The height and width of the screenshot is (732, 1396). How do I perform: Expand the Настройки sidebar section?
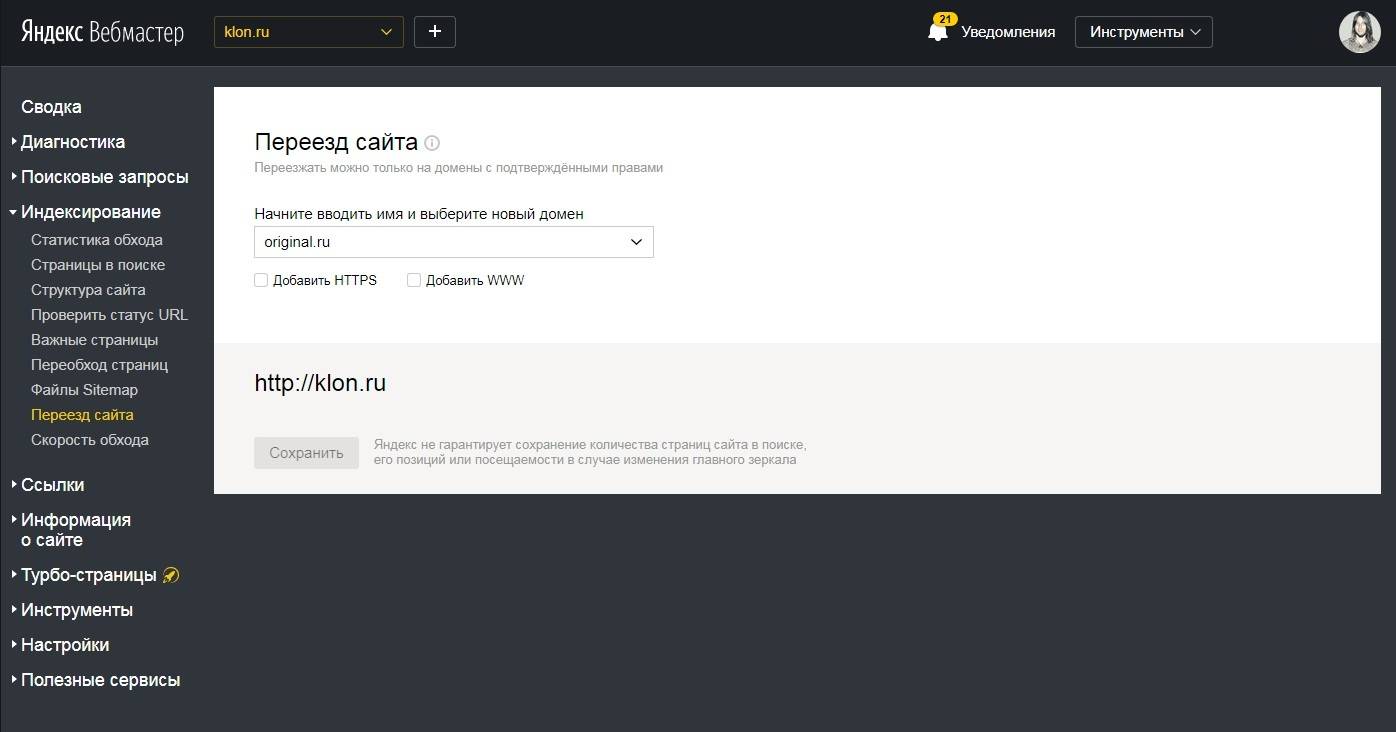click(x=65, y=645)
